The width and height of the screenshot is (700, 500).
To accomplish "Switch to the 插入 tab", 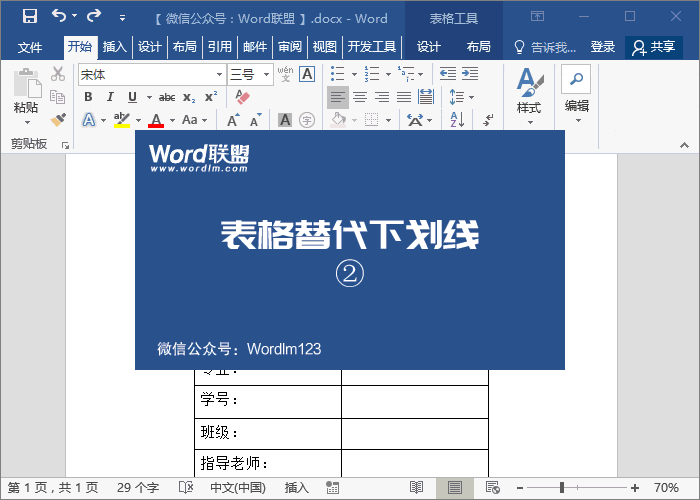I will pos(114,46).
